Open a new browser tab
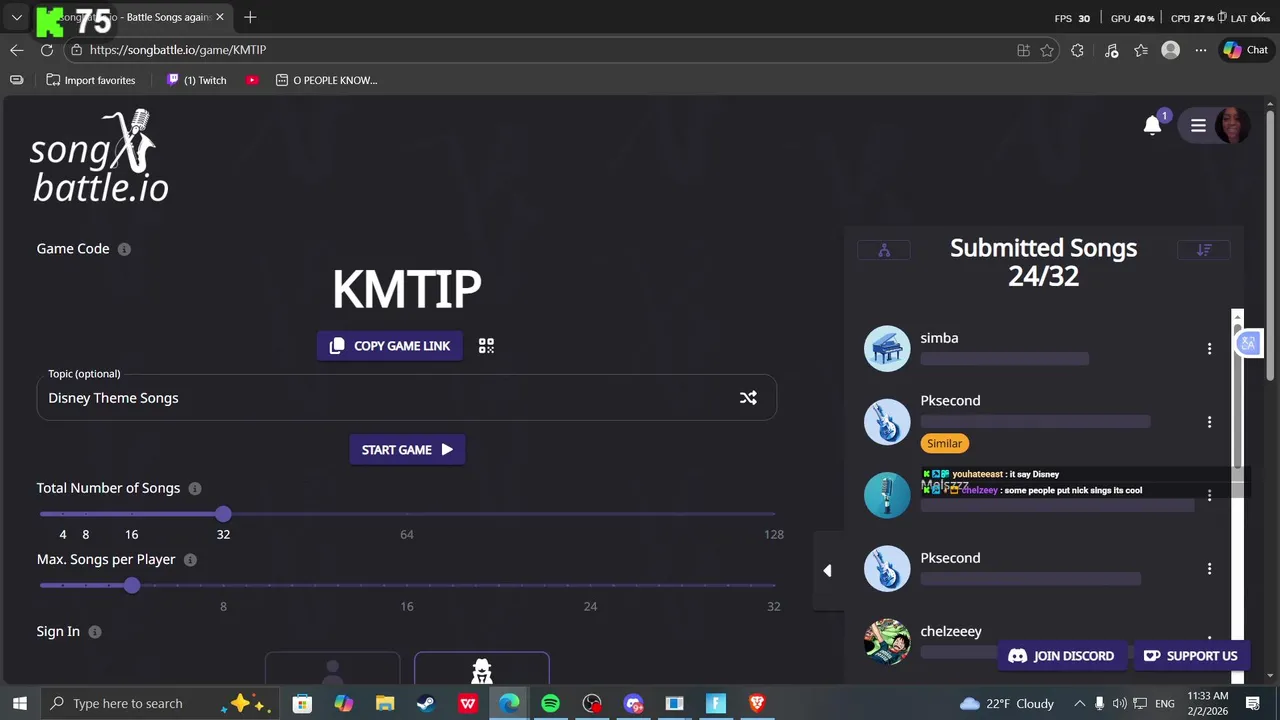Image resolution: width=1280 pixels, height=720 pixels. pos(250,17)
